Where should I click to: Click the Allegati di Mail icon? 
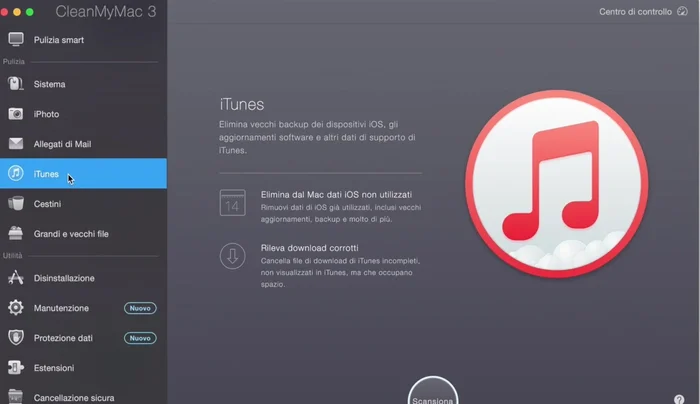(x=16, y=144)
